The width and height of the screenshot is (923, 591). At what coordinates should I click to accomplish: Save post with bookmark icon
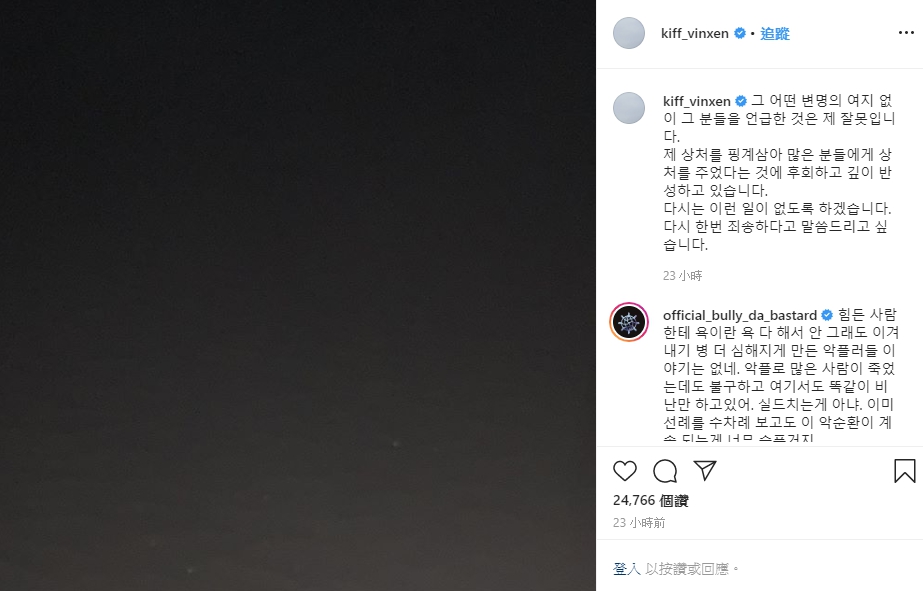[x=904, y=471]
